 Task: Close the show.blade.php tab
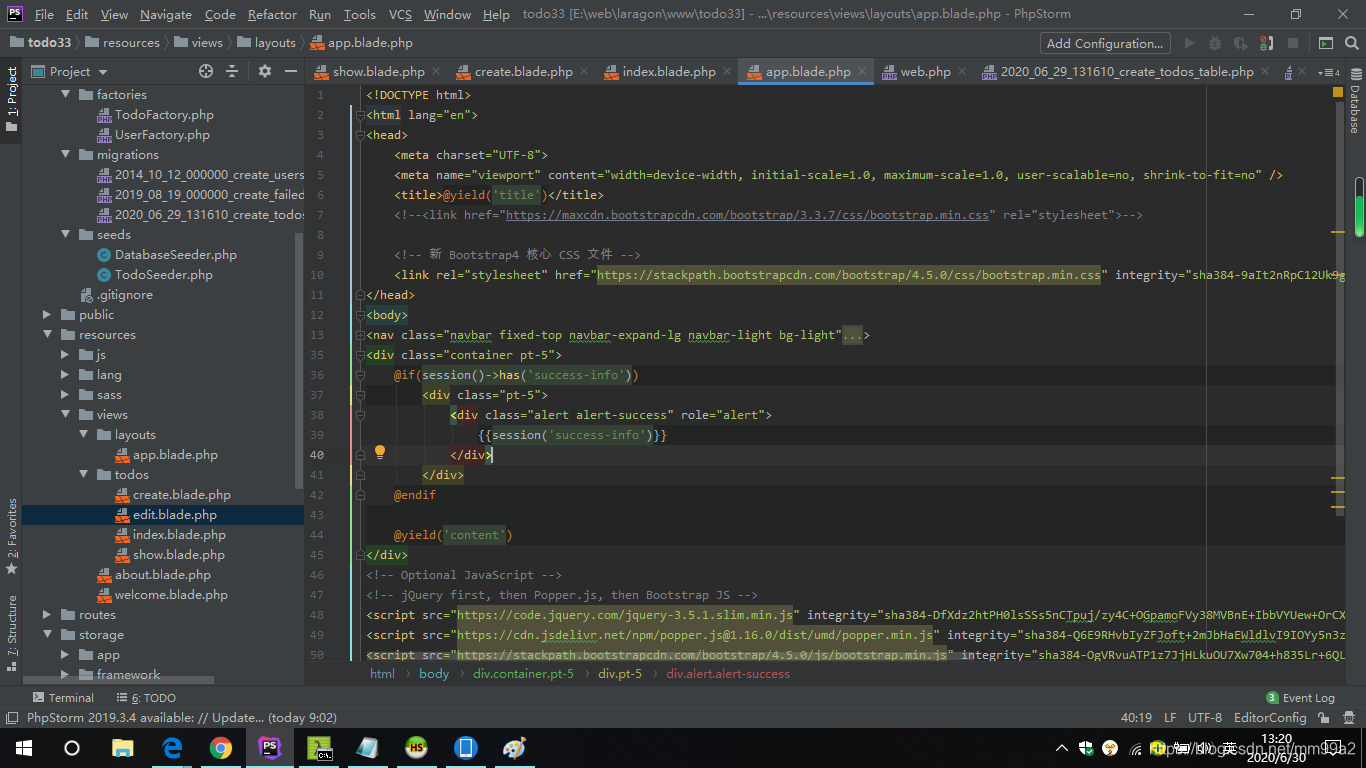point(435,72)
